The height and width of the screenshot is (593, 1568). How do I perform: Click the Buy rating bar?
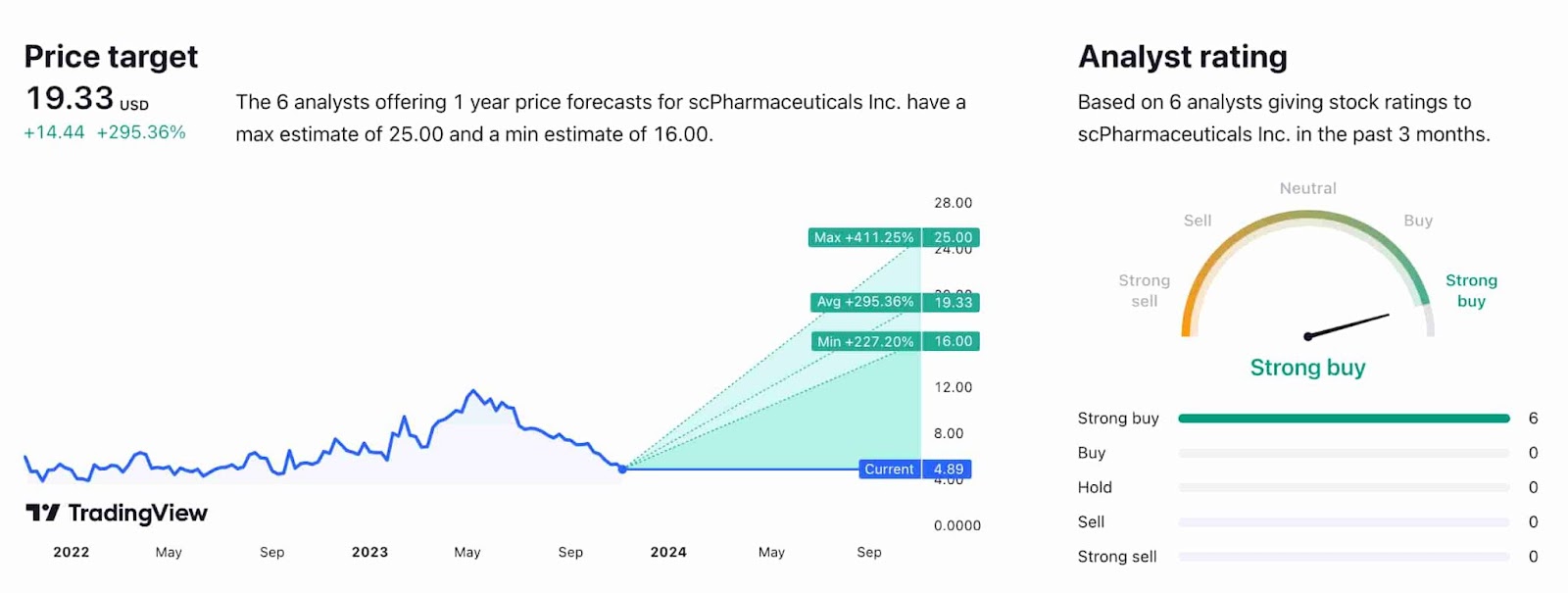1344,453
